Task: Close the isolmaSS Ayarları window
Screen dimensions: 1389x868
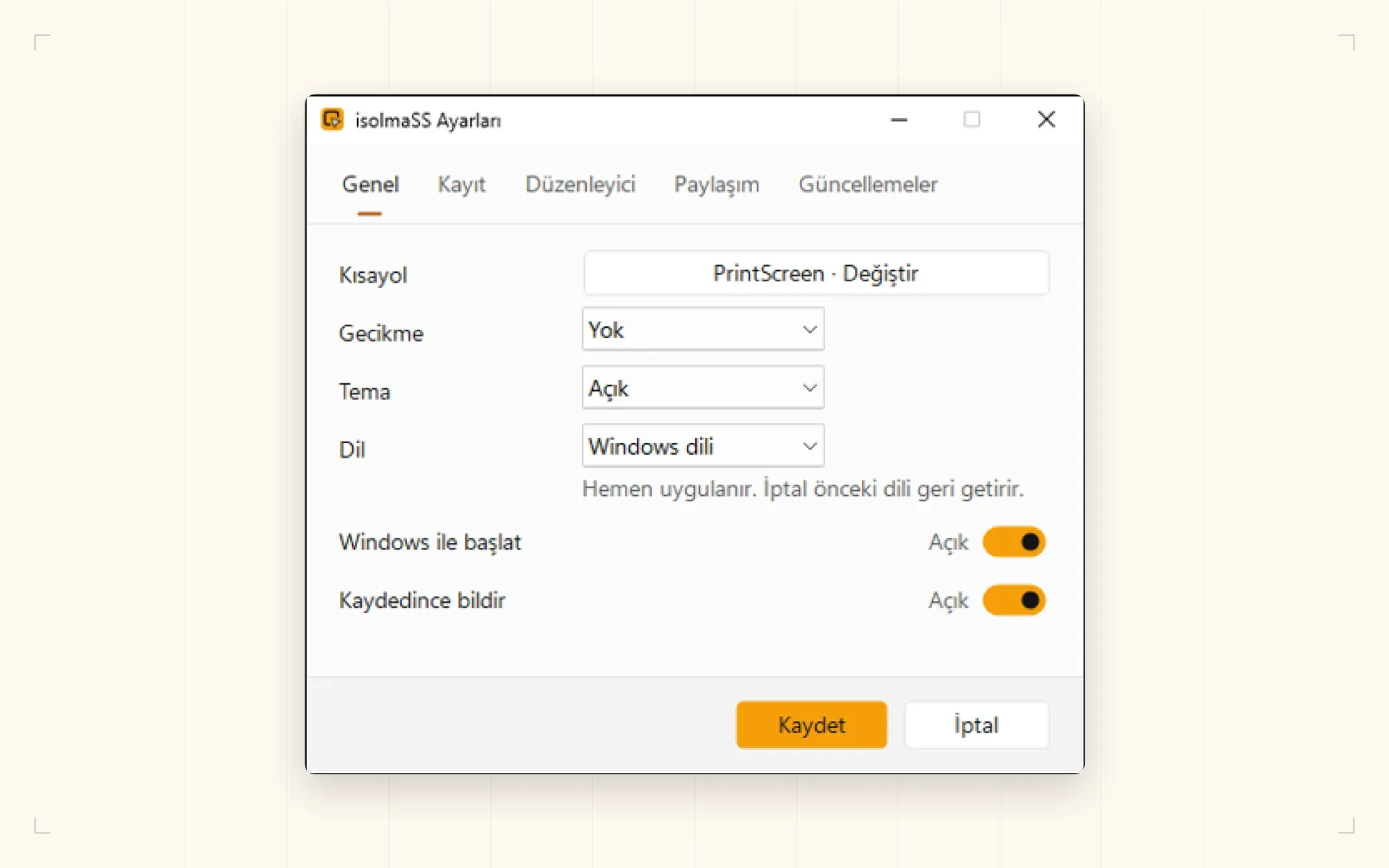Action: (x=1046, y=119)
